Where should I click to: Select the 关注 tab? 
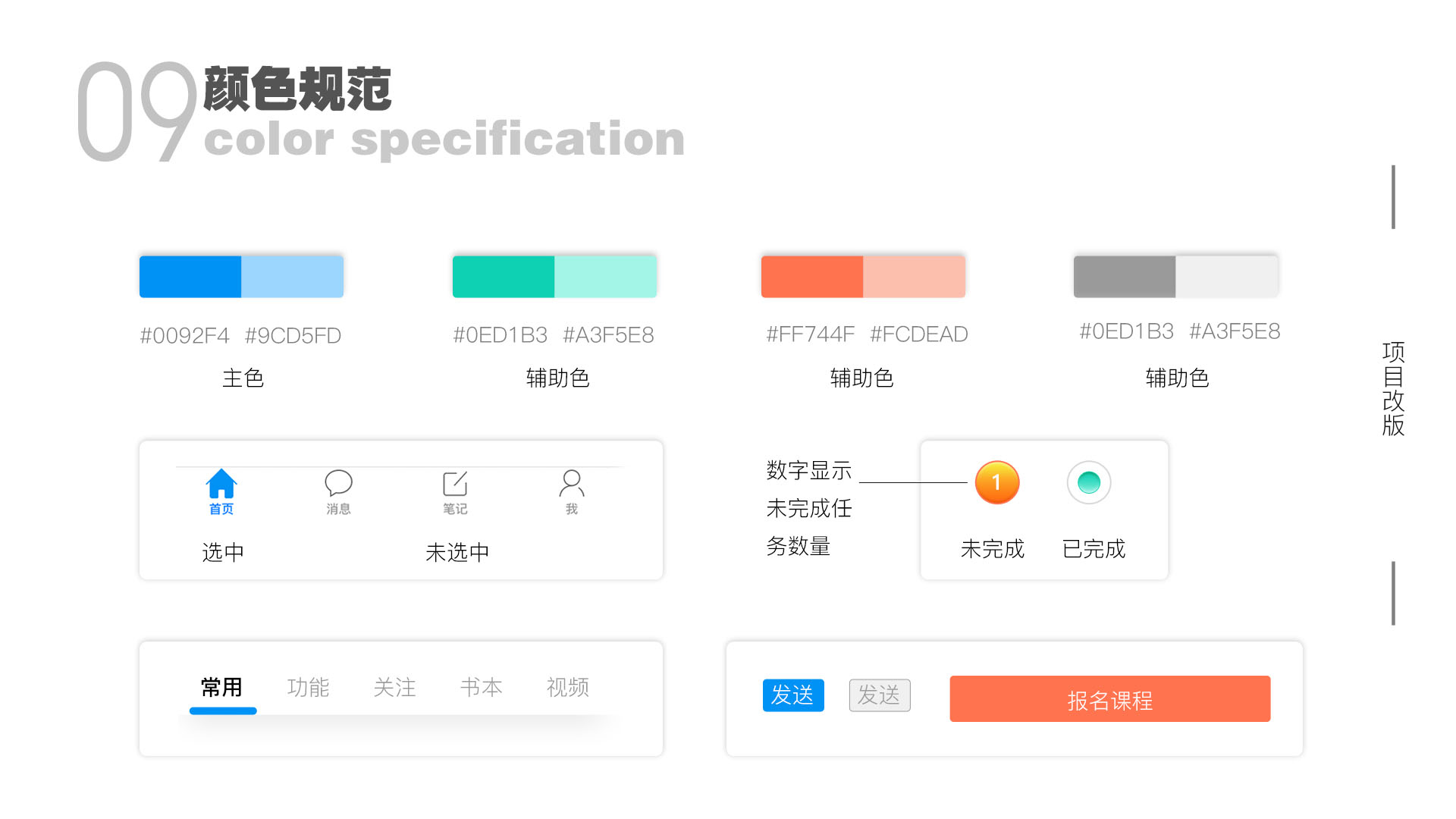[x=395, y=689]
